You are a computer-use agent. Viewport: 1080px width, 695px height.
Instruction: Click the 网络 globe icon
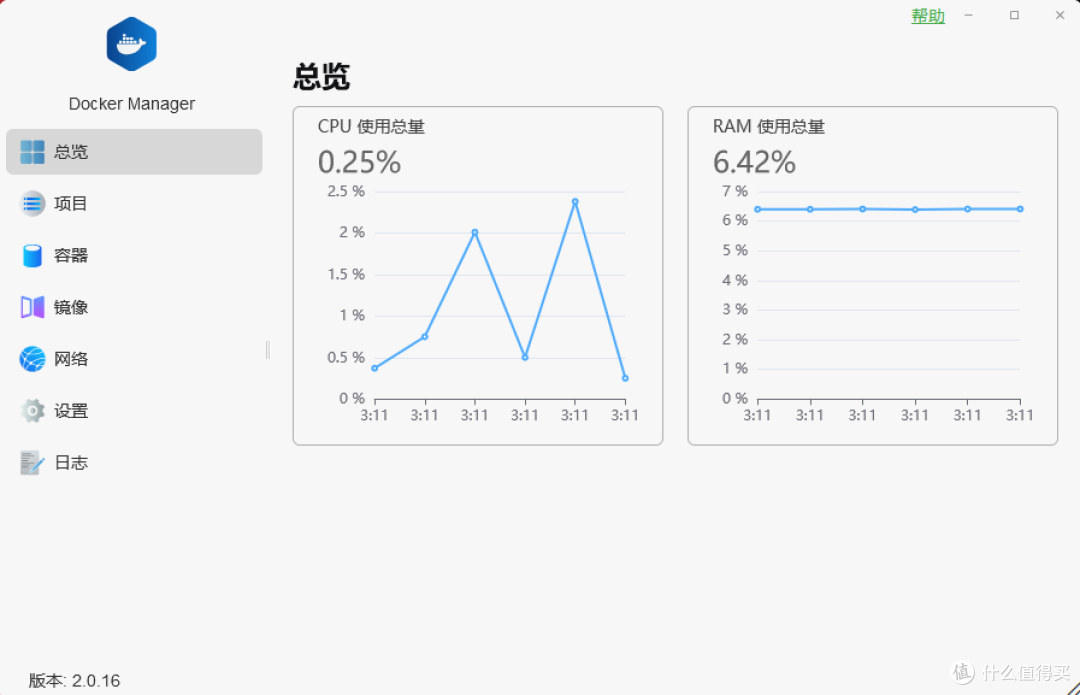coord(32,359)
